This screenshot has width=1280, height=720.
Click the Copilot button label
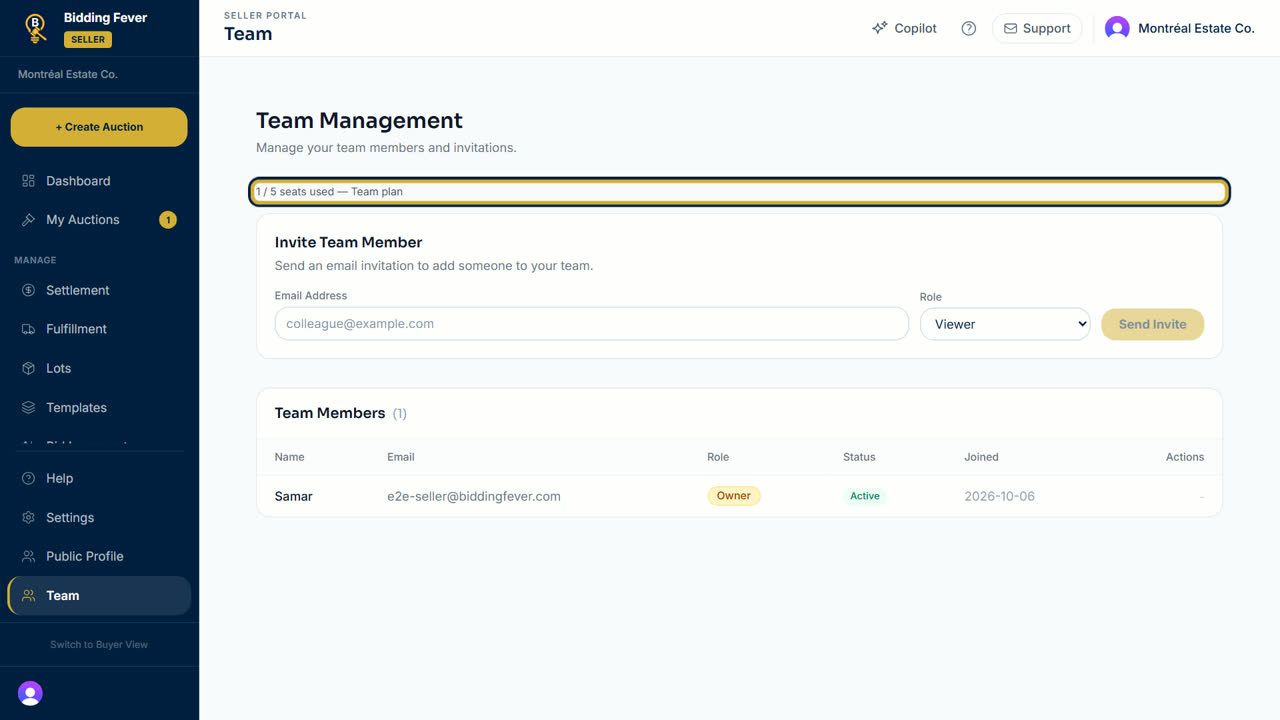[x=915, y=28]
